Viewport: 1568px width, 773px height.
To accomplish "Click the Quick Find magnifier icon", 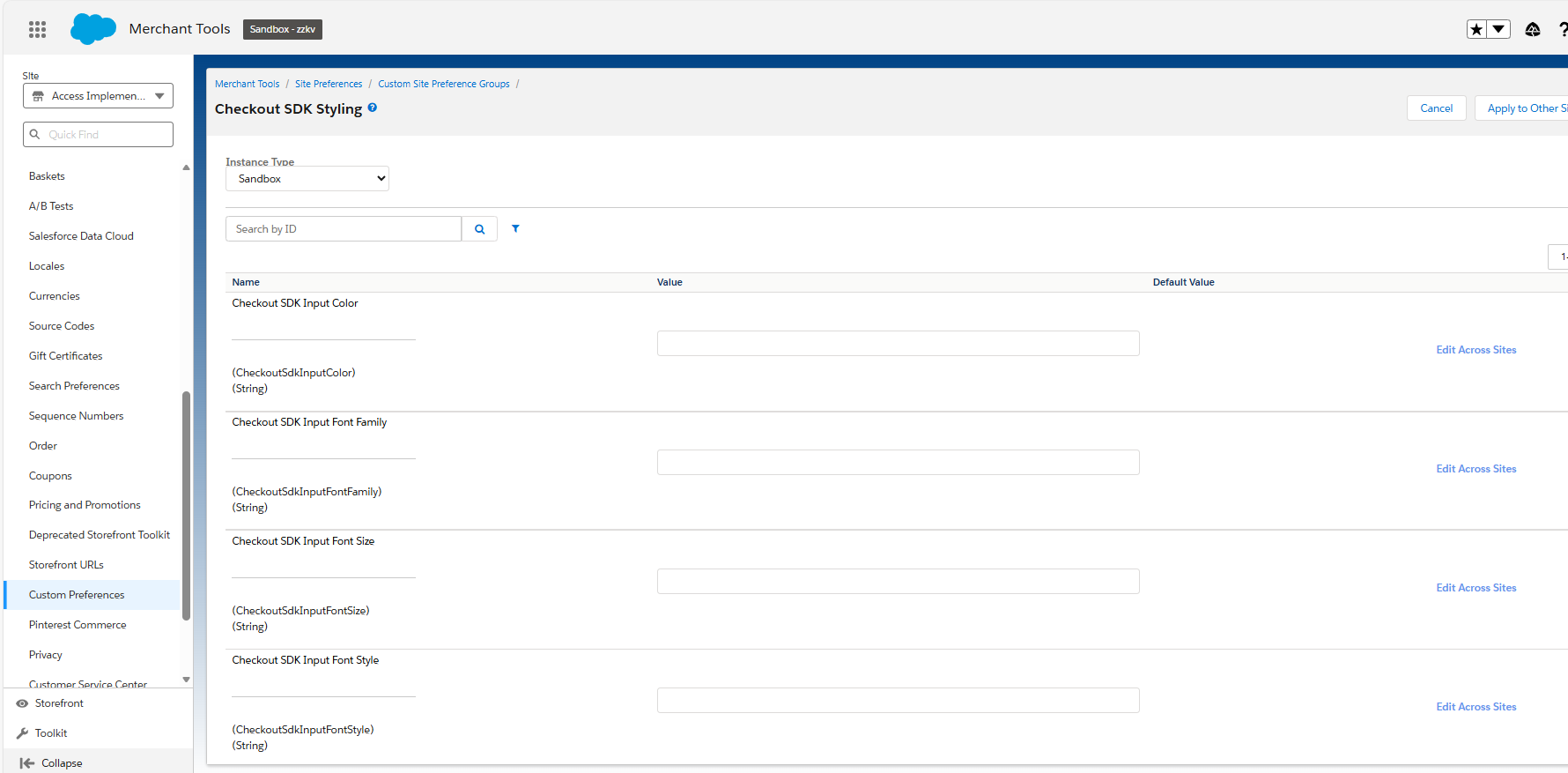I will 35,134.
